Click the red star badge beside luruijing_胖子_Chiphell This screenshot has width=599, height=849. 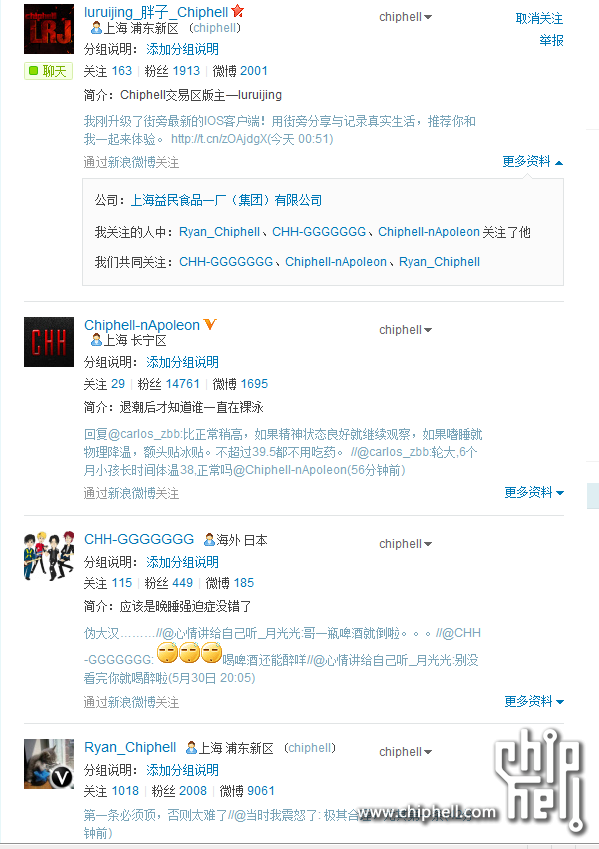coord(238,11)
